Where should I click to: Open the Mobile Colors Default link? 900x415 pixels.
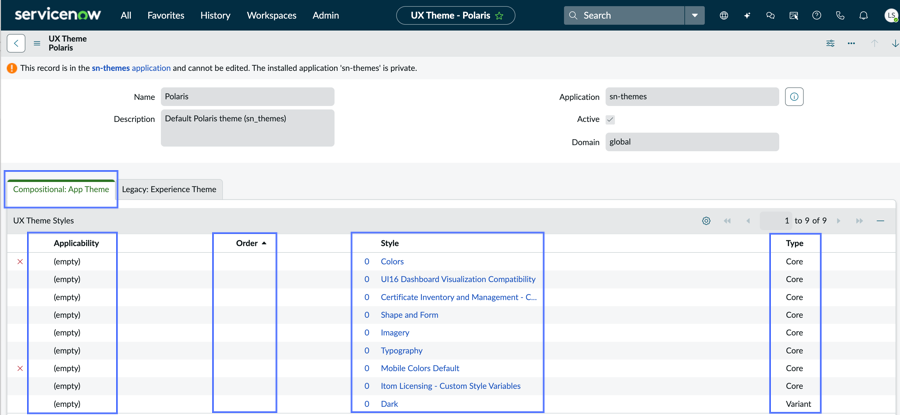click(420, 368)
